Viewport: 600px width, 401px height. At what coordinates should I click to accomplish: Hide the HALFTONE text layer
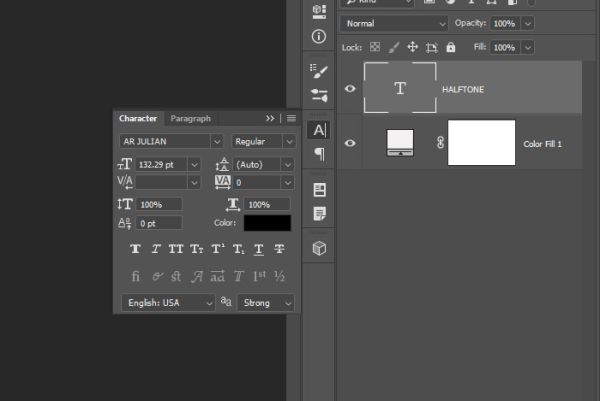pos(350,89)
